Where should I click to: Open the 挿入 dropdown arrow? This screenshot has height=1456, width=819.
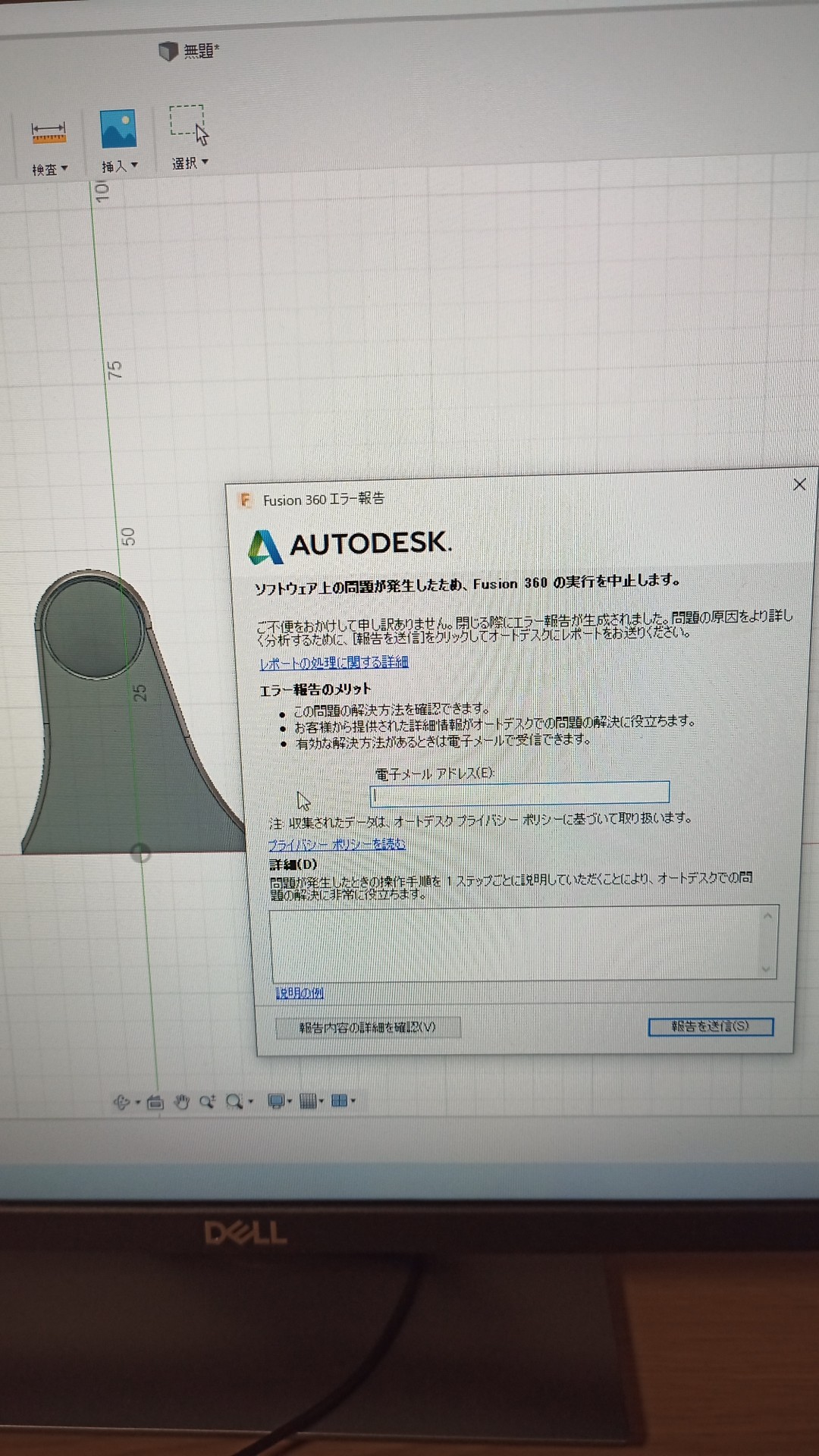point(134,165)
